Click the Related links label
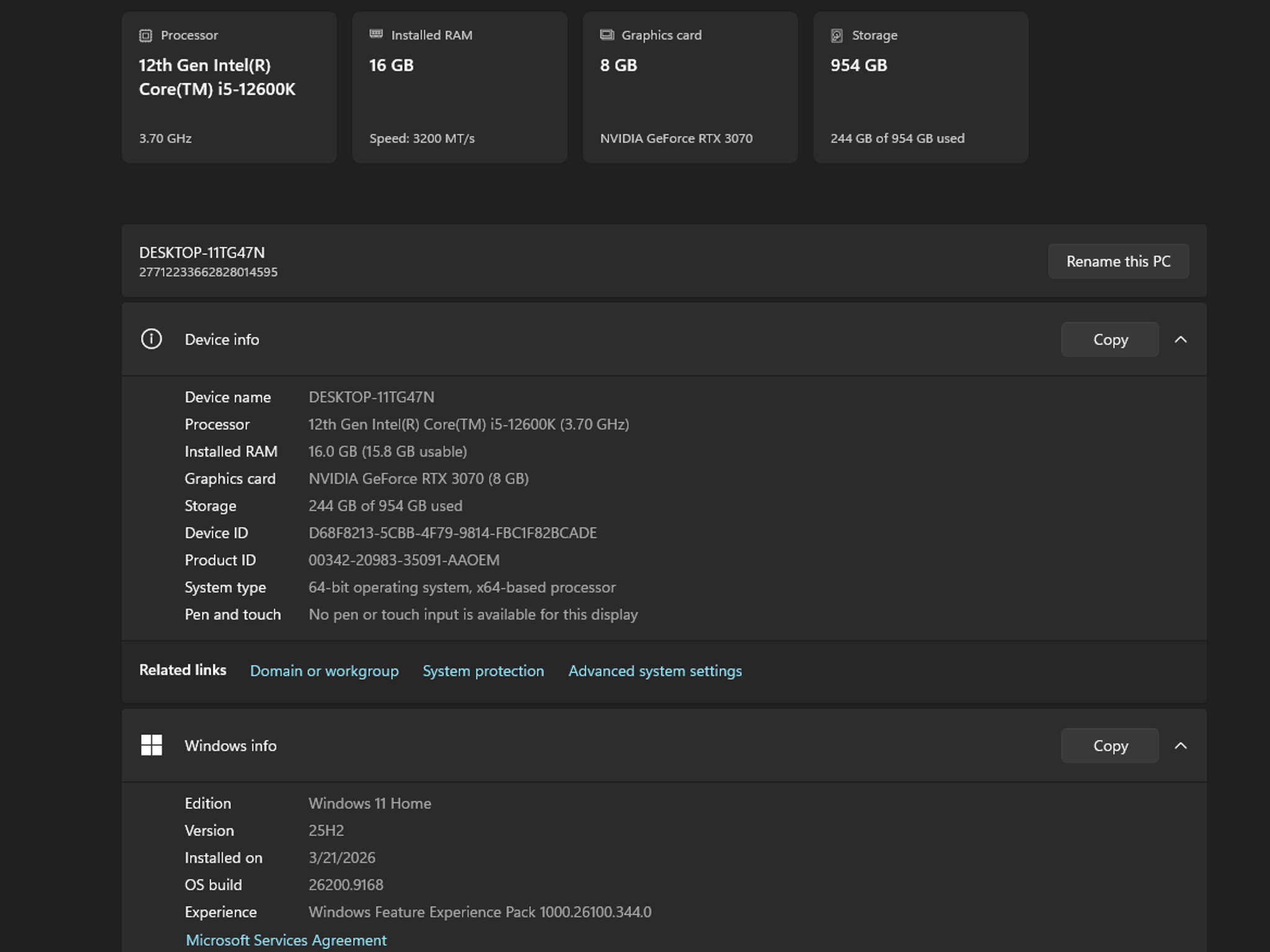 point(182,670)
